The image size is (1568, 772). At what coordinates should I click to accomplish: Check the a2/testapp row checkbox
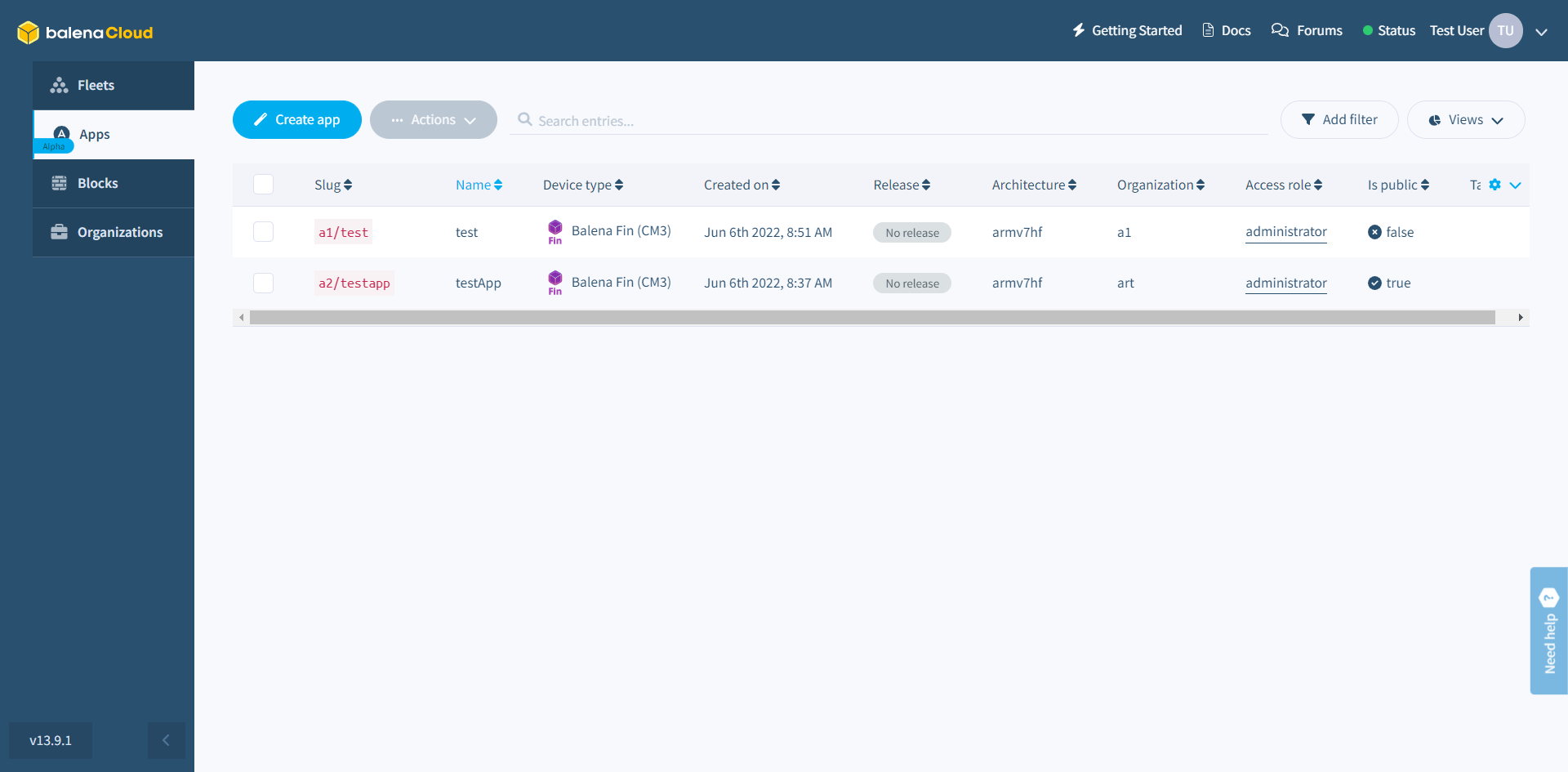[263, 283]
